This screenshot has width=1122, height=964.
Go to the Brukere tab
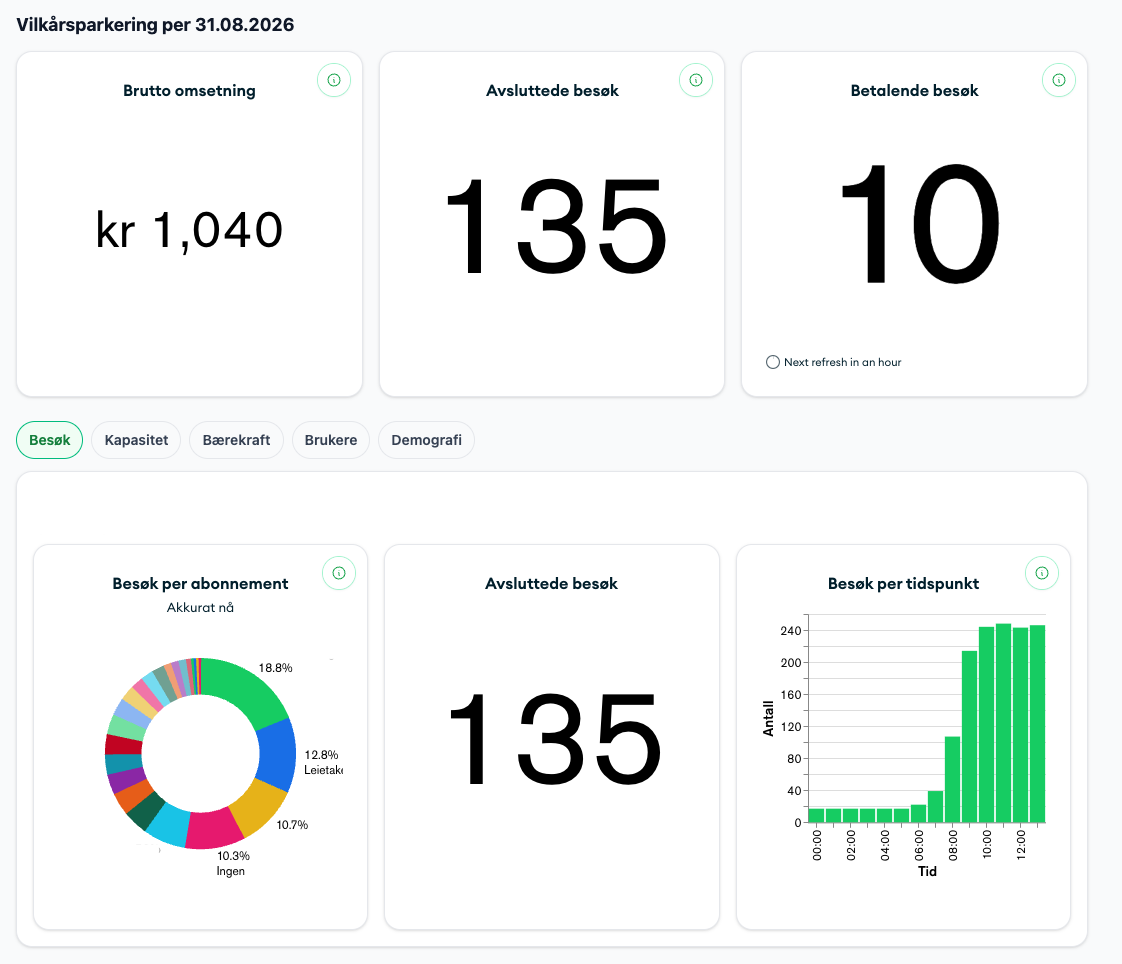point(331,440)
